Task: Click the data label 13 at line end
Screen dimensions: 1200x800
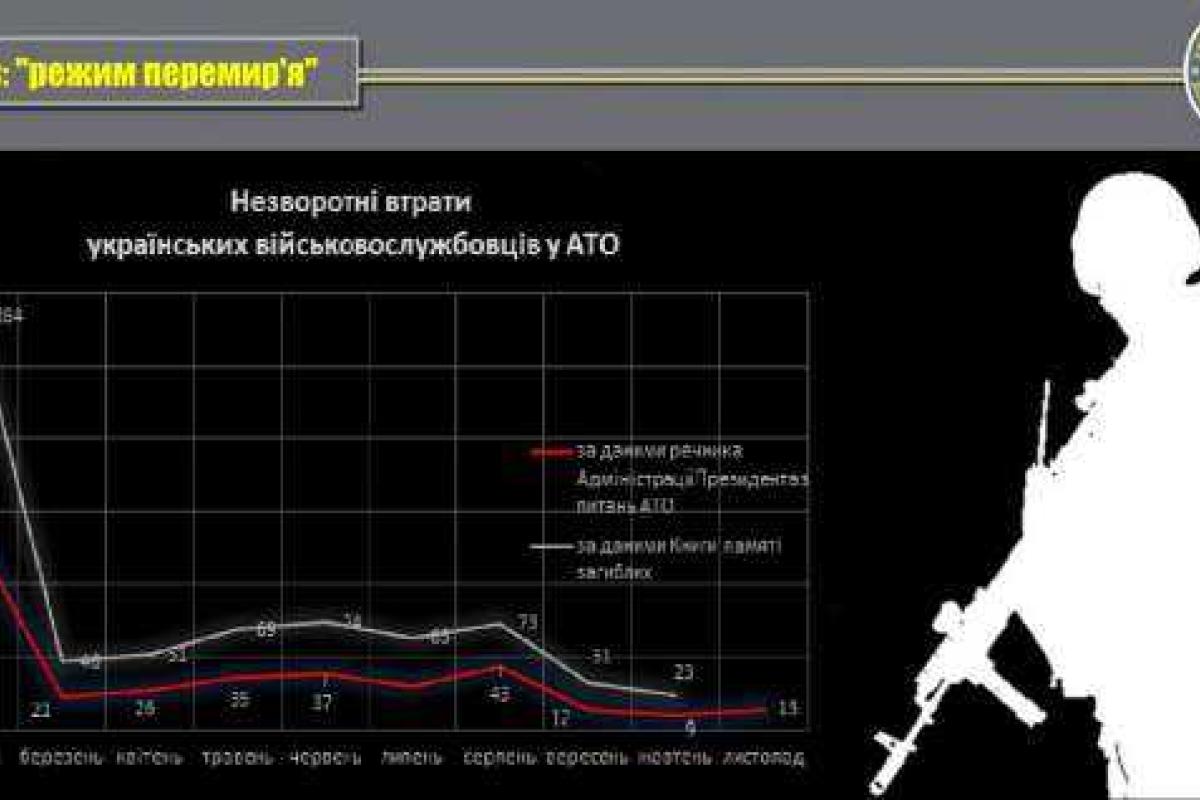Action: click(x=787, y=709)
